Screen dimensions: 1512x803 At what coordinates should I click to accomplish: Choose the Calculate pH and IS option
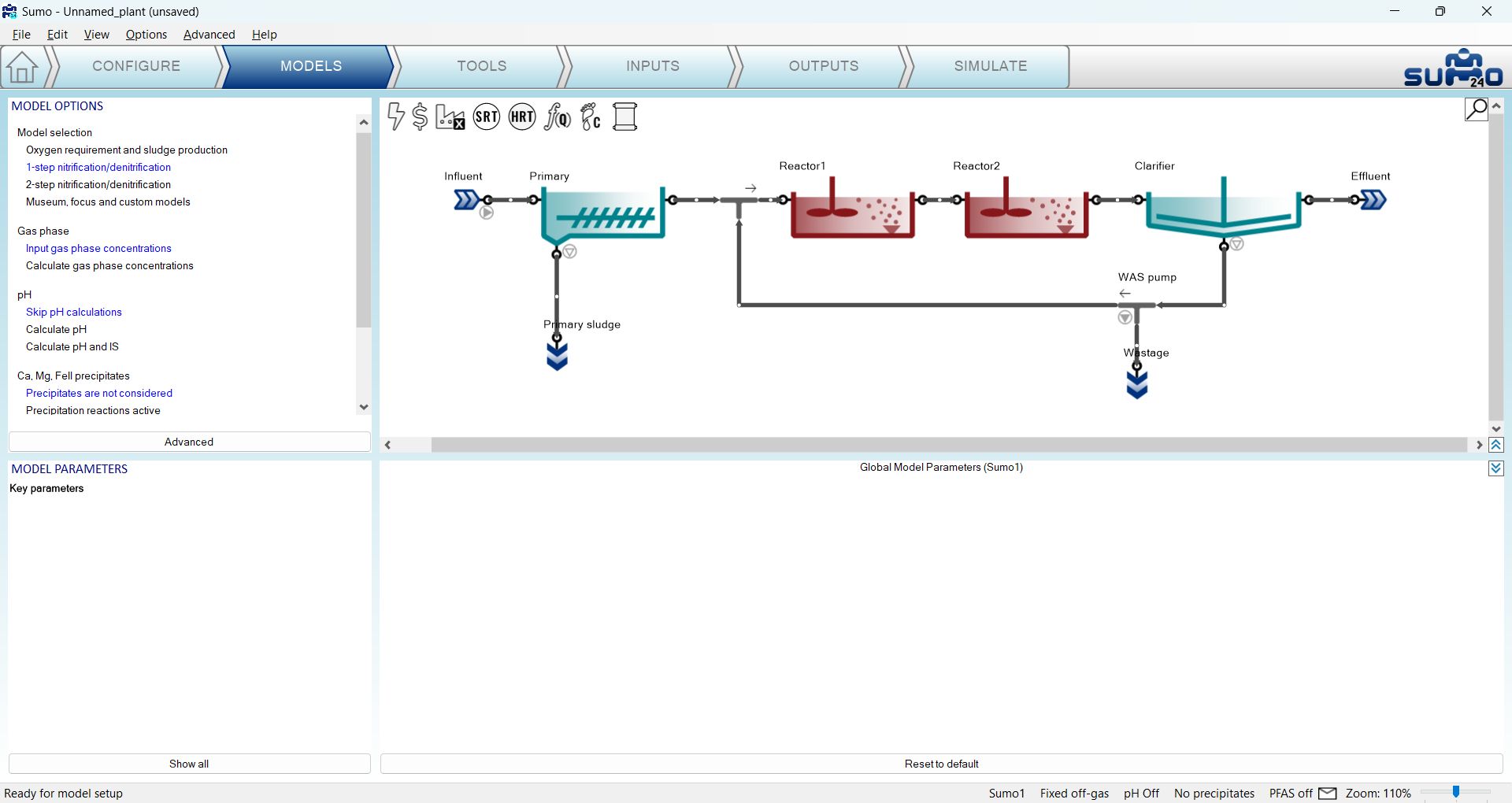point(72,346)
